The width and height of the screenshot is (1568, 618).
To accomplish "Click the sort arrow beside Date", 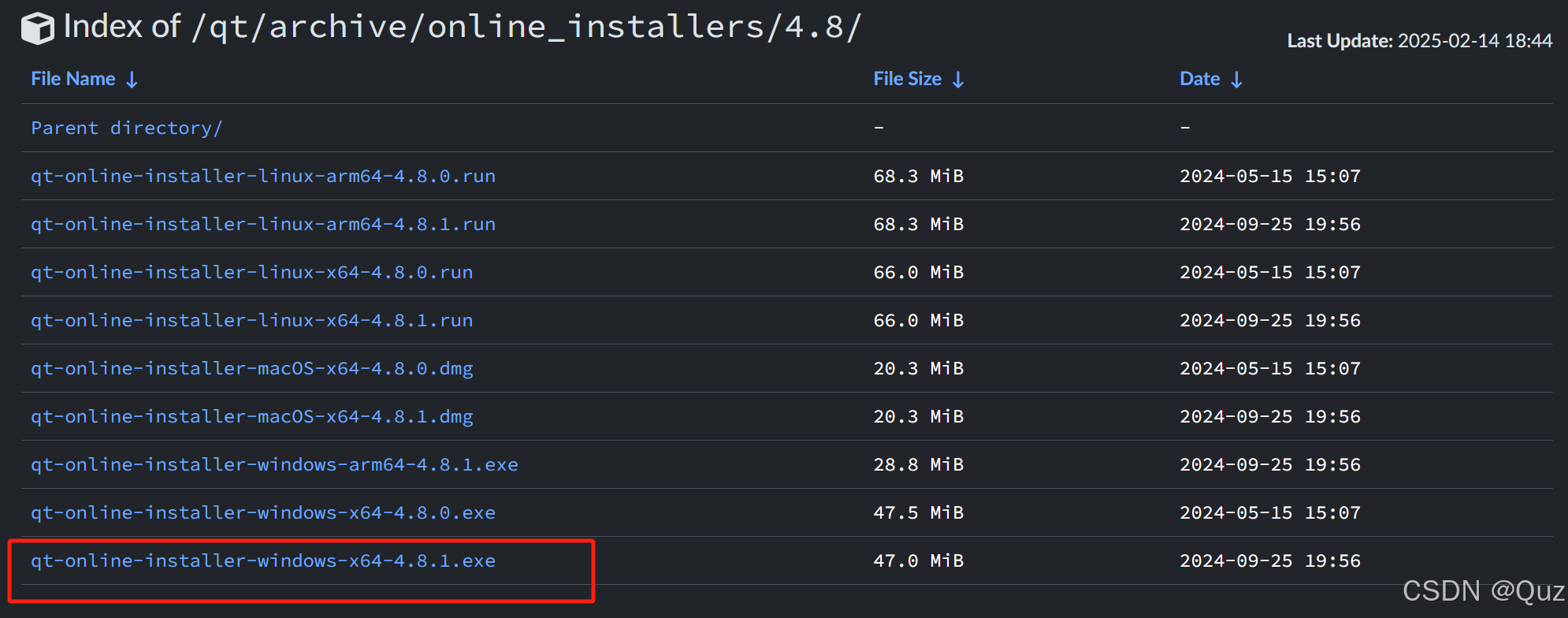I will coord(1237,80).
